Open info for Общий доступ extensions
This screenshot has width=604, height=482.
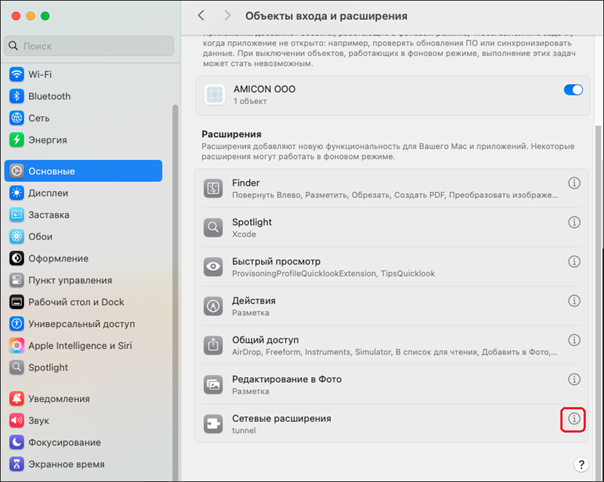pyautogui.click(x=574, y=340)
